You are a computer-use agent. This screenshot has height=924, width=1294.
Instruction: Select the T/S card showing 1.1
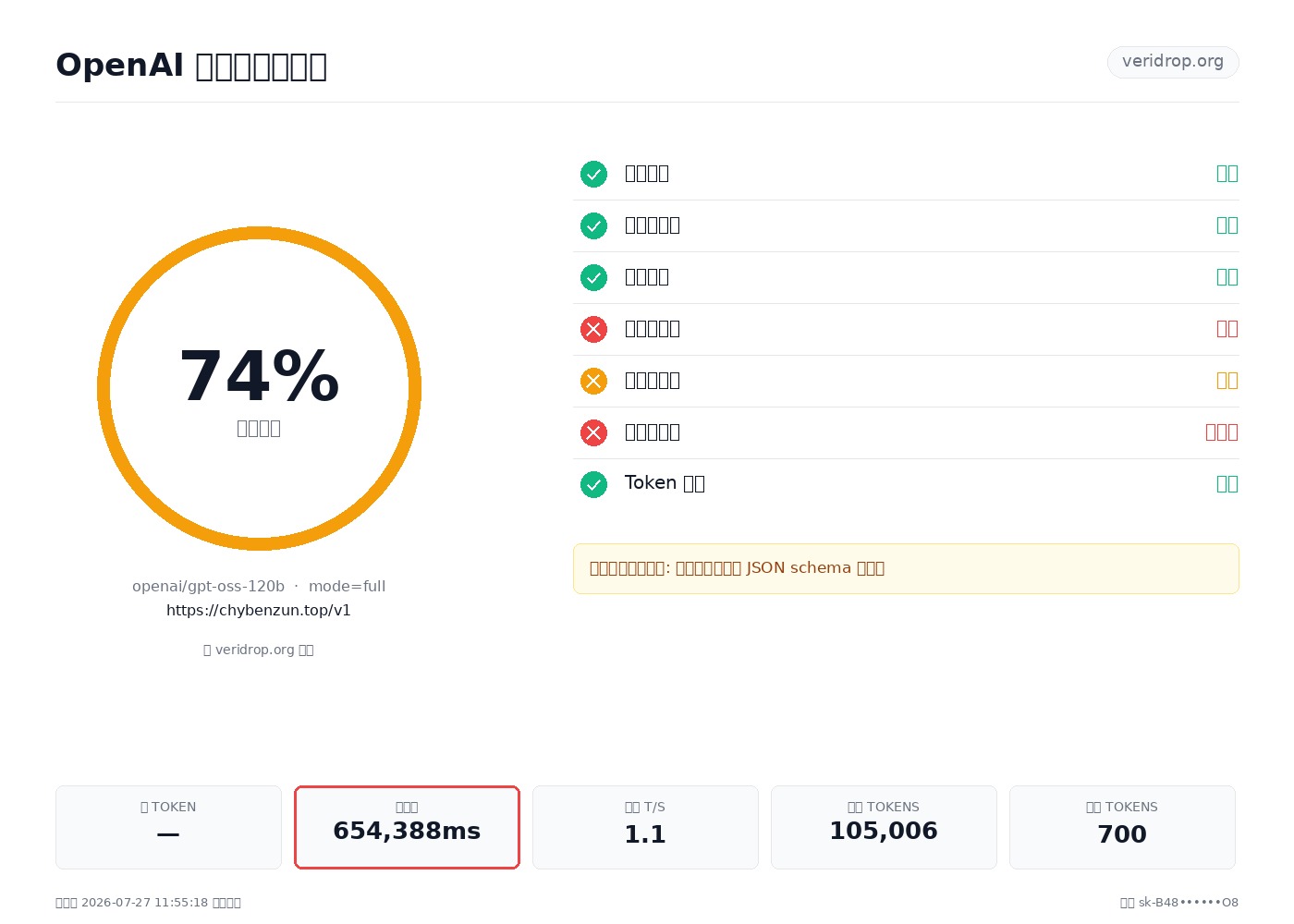645,827
